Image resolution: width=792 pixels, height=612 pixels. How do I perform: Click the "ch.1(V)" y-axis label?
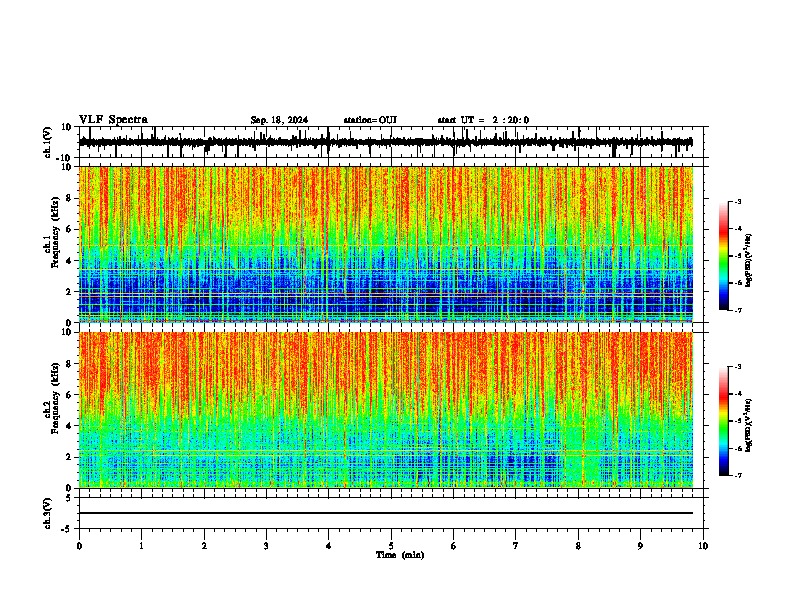pos(48,142)
